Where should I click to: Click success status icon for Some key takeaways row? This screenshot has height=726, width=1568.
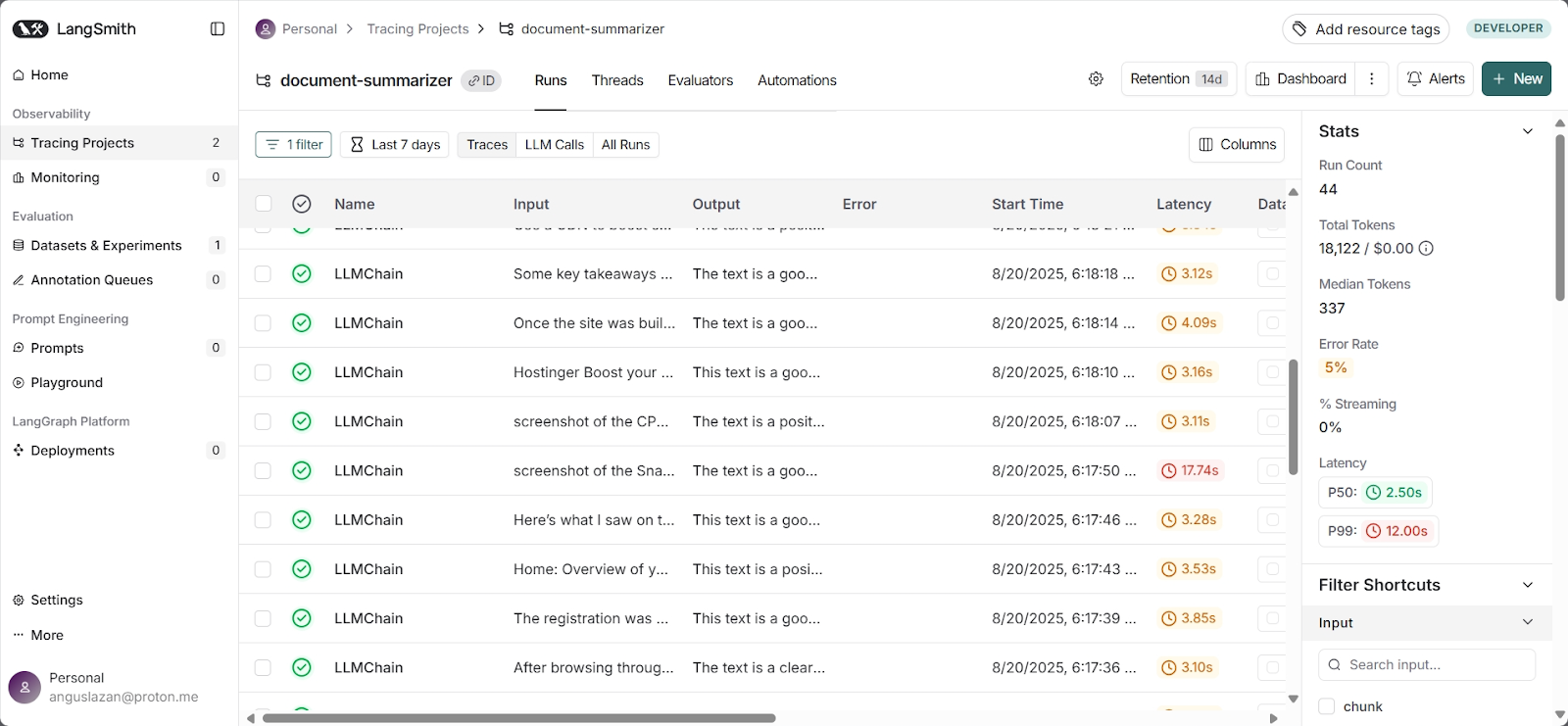pos(302,273)
